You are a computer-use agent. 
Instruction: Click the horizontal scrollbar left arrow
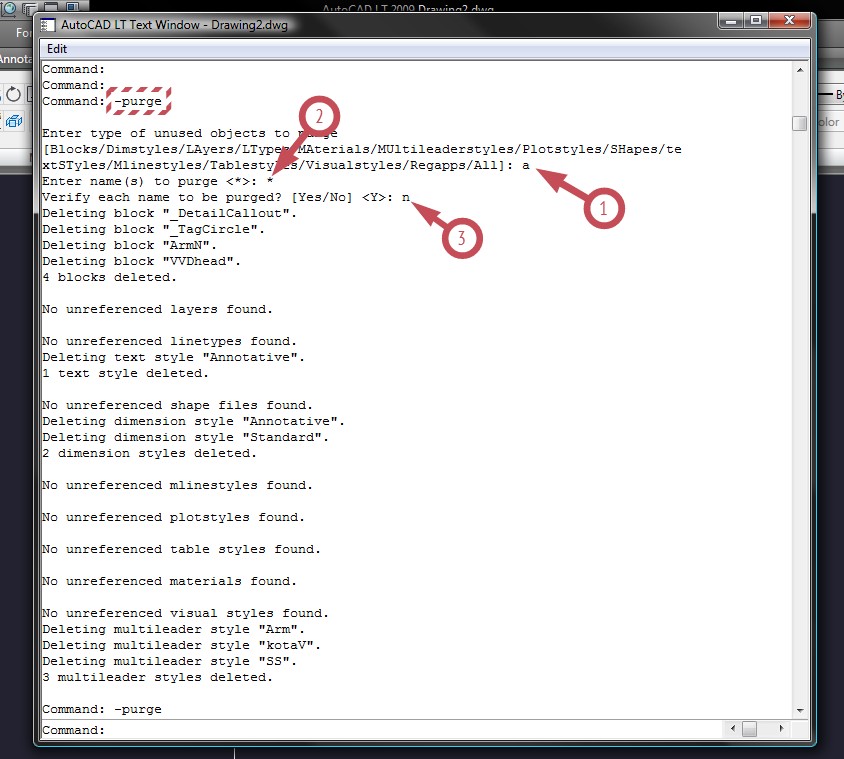(x=733, y=728)
